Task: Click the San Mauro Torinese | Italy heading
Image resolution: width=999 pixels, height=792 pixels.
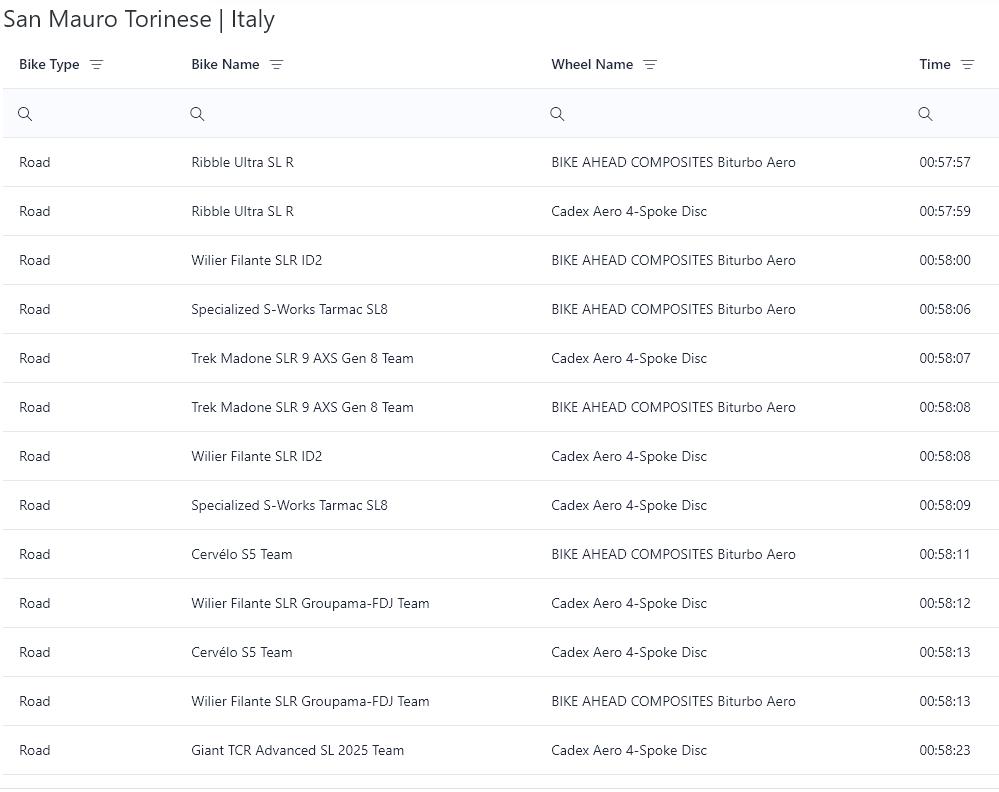Action: (139, 19)
